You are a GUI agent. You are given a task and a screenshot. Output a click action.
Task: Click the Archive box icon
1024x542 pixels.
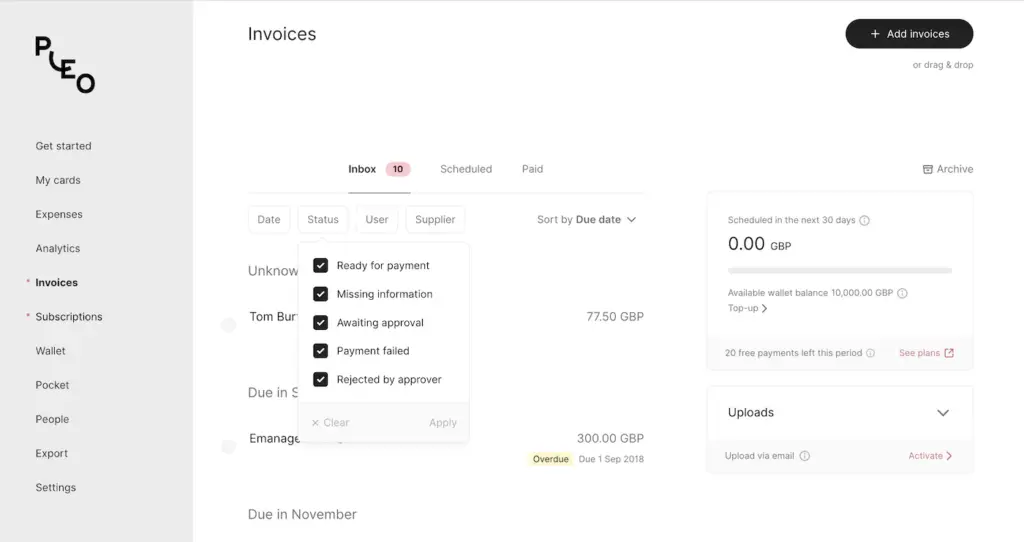927,169
